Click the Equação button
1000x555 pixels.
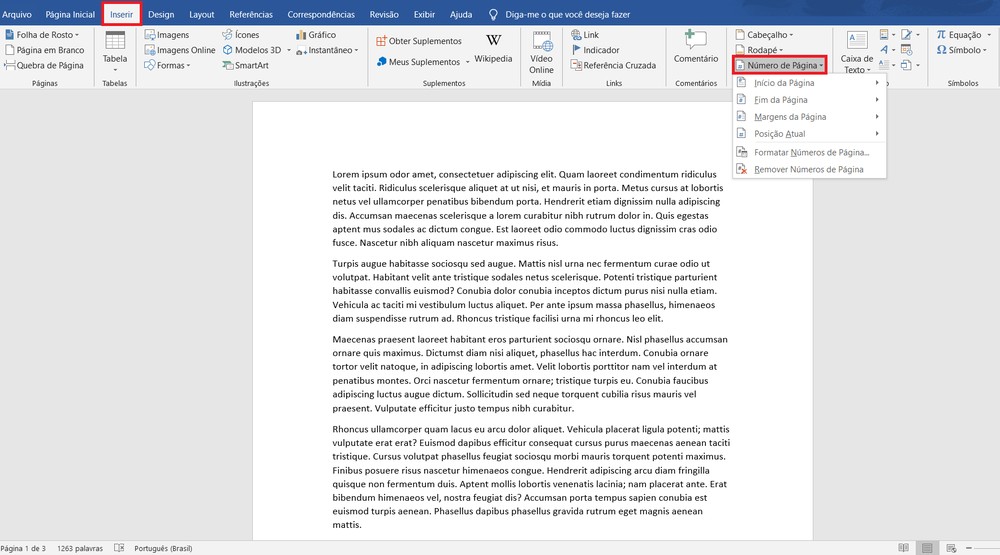click(959, 34)
